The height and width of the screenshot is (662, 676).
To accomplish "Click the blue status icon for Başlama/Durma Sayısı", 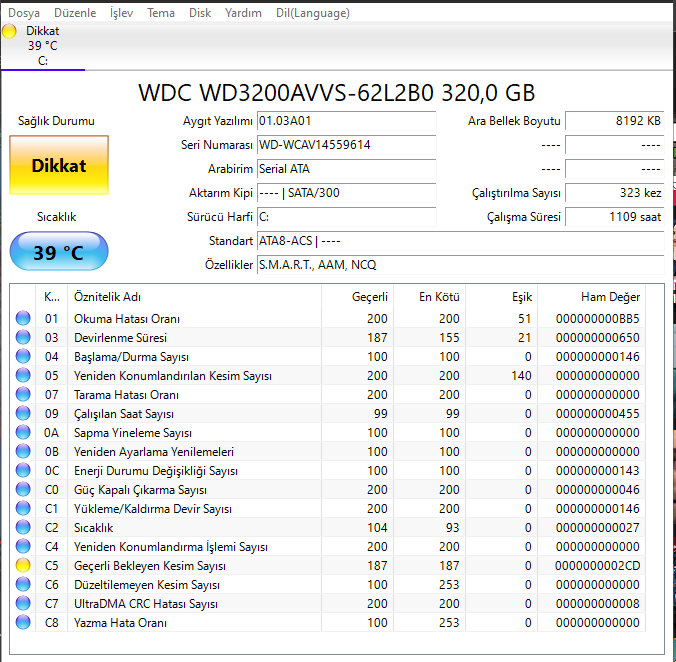I will [23, 356].
